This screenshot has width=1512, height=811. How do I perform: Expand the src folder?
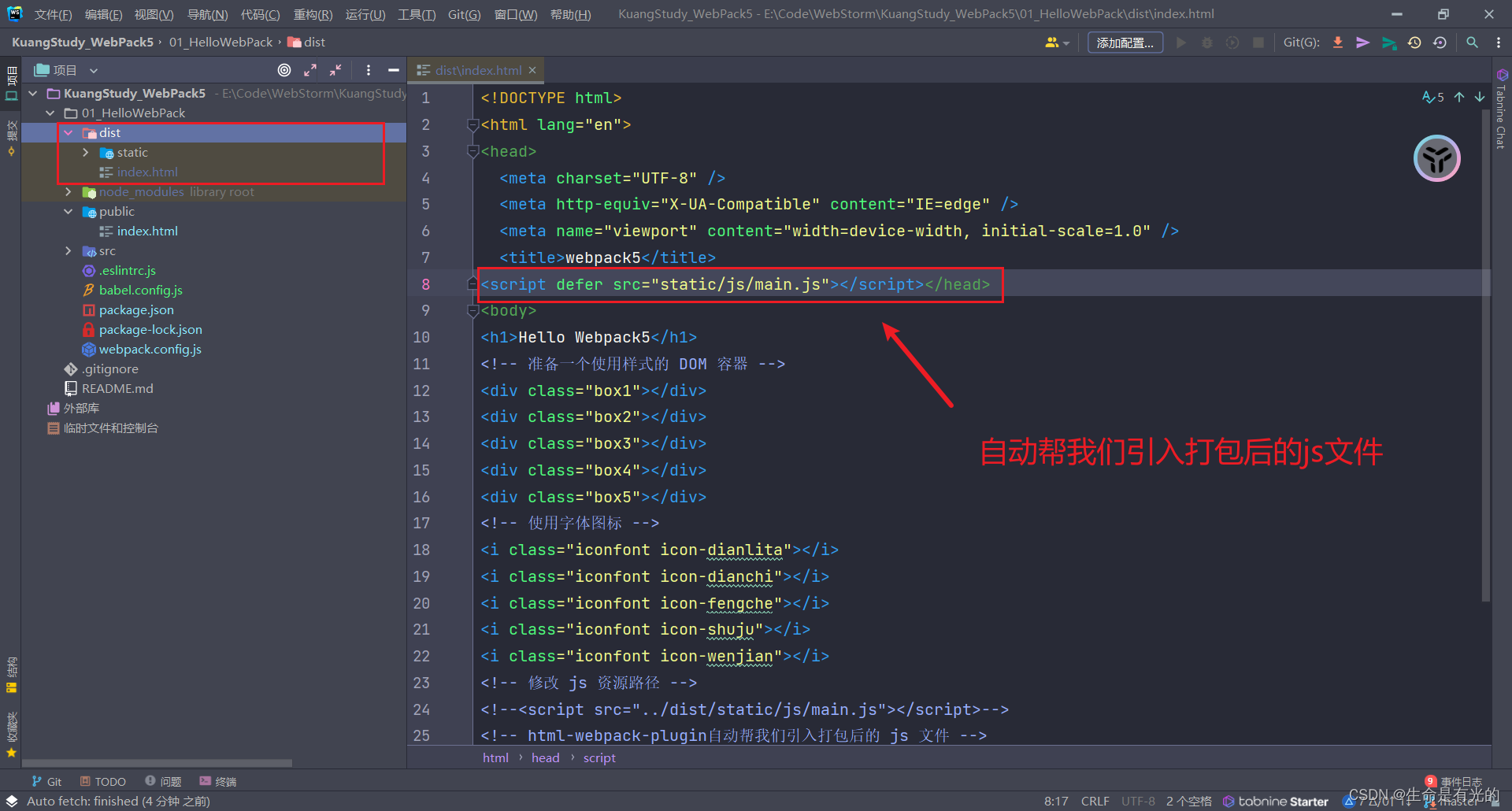[69, 250]
